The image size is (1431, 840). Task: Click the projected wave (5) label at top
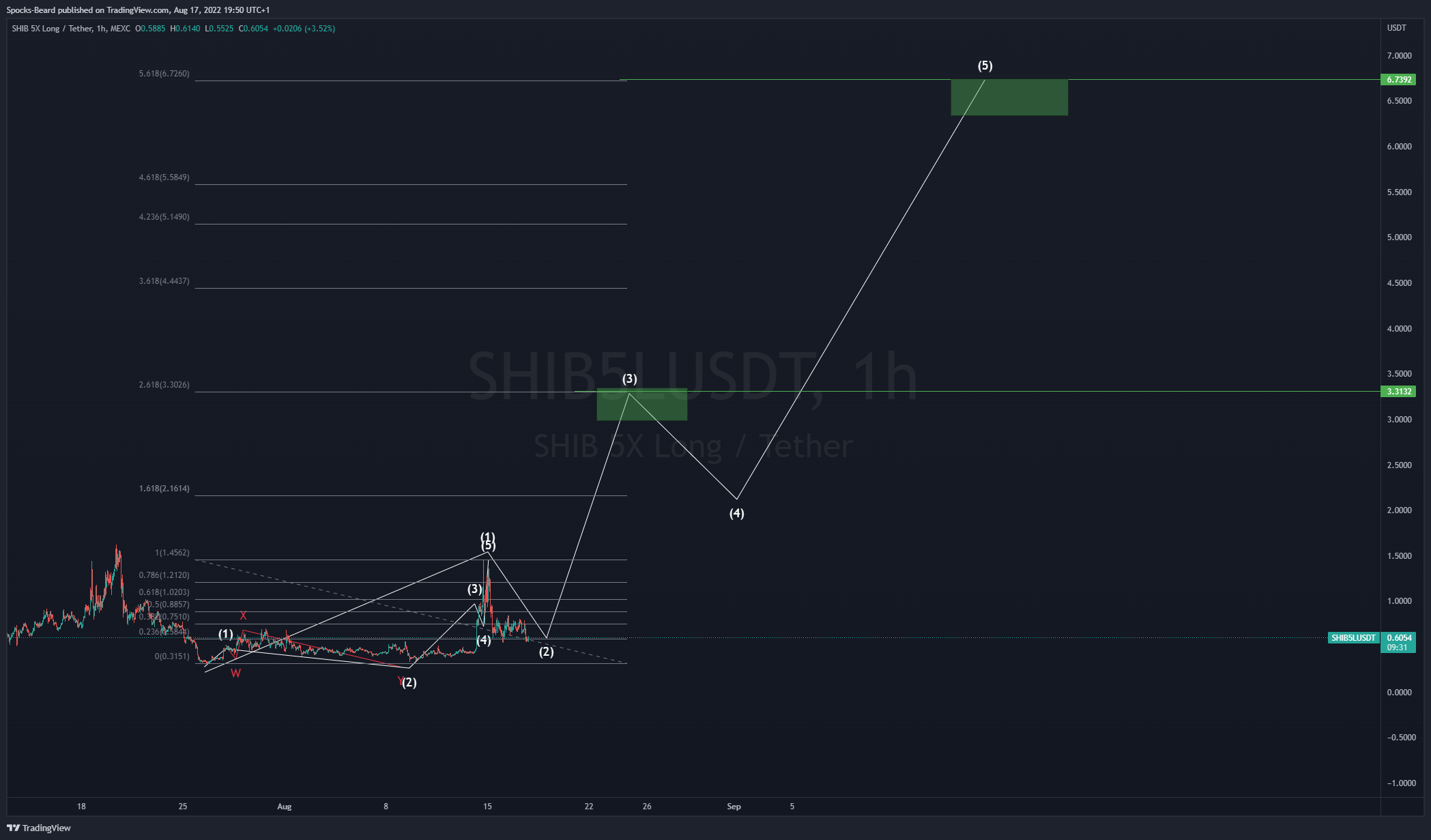tap(985, 66)
